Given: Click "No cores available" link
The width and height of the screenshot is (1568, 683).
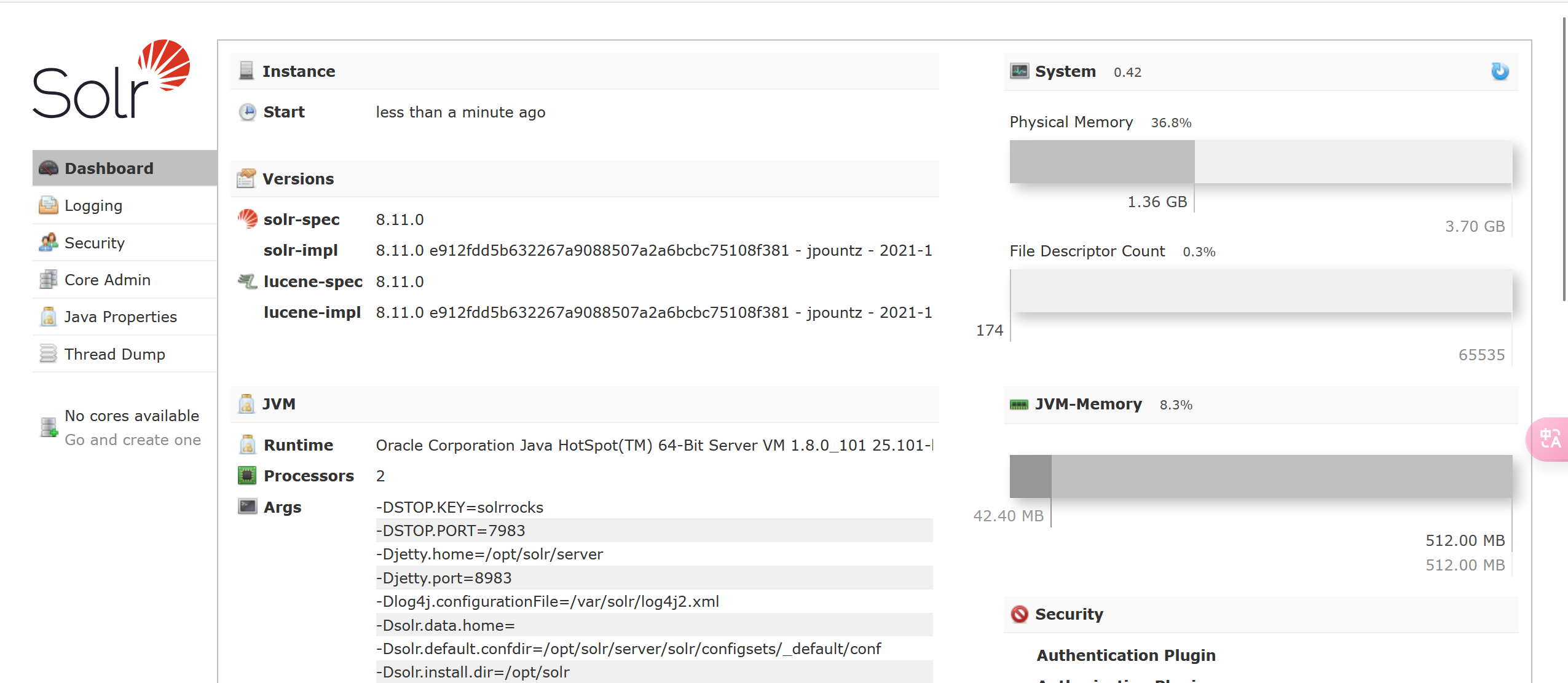Looking at the screenshot, I should [x=132, y=416].
